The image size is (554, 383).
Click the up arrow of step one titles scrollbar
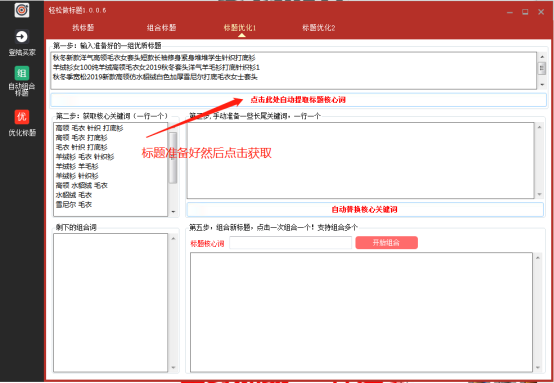[x=542, y=56]
